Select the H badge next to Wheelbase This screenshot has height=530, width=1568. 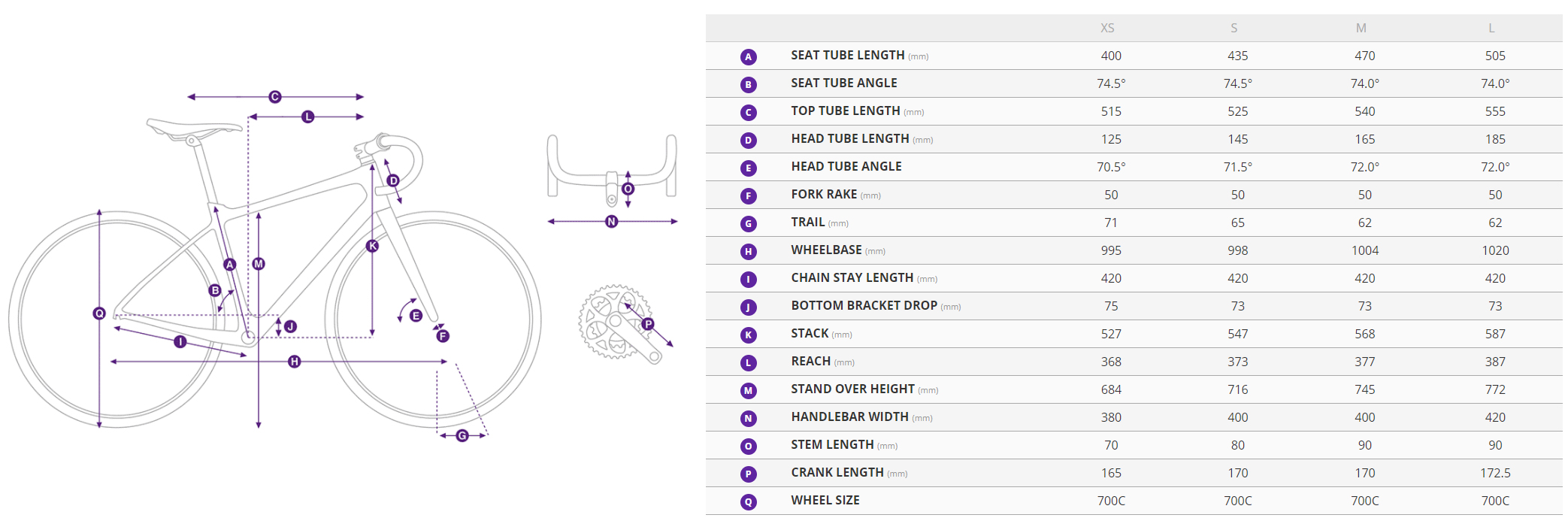(x=748, y=251)
